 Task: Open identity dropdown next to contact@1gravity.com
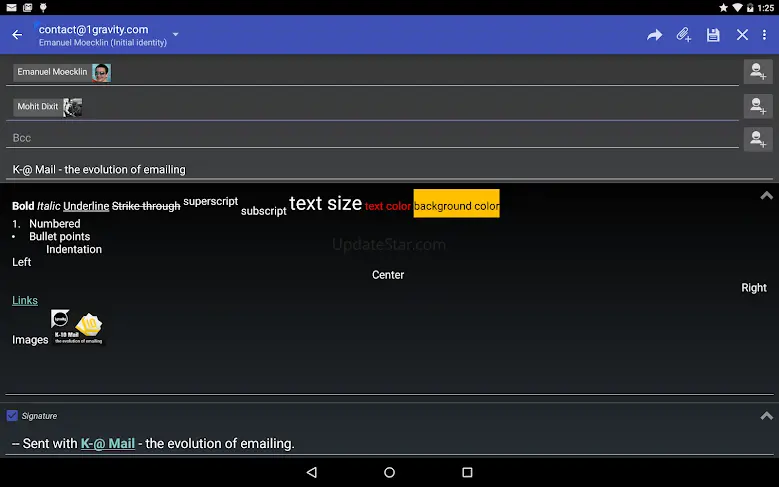[x=175, y=34]
